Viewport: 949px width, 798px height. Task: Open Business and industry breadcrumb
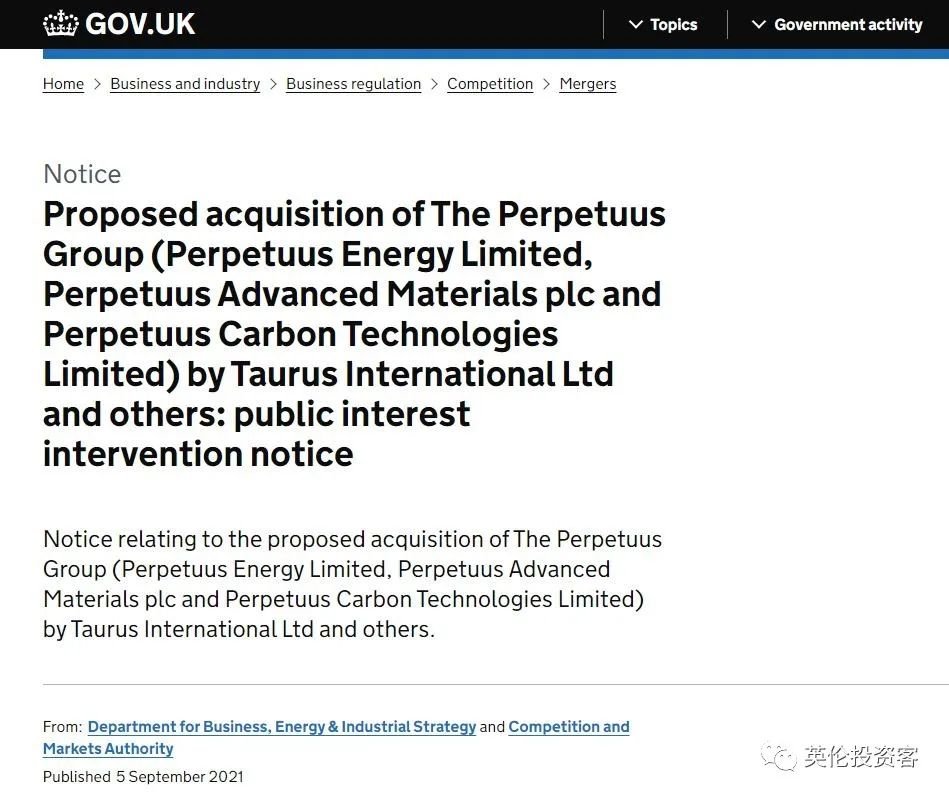coord(185,83)
